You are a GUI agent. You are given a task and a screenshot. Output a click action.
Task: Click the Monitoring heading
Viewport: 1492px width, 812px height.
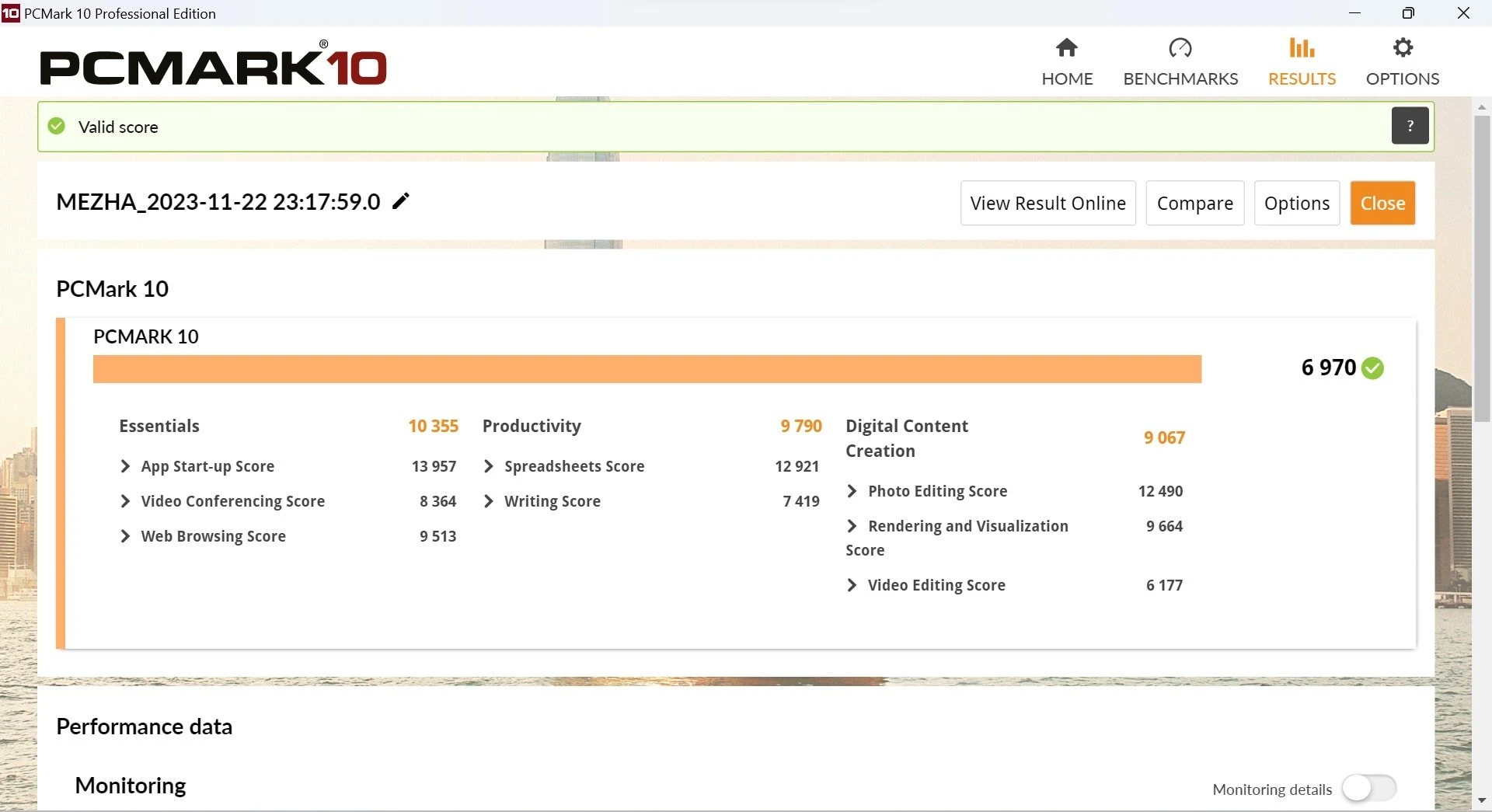(131, 786)
